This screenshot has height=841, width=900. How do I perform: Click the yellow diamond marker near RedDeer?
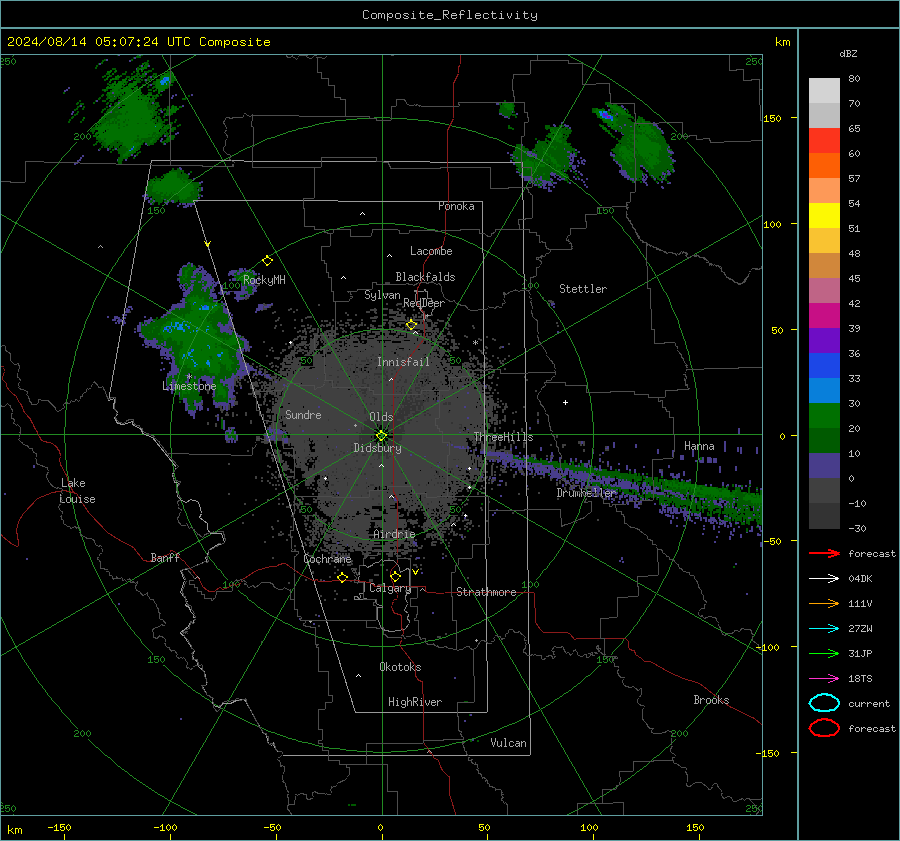click(412, 325)
